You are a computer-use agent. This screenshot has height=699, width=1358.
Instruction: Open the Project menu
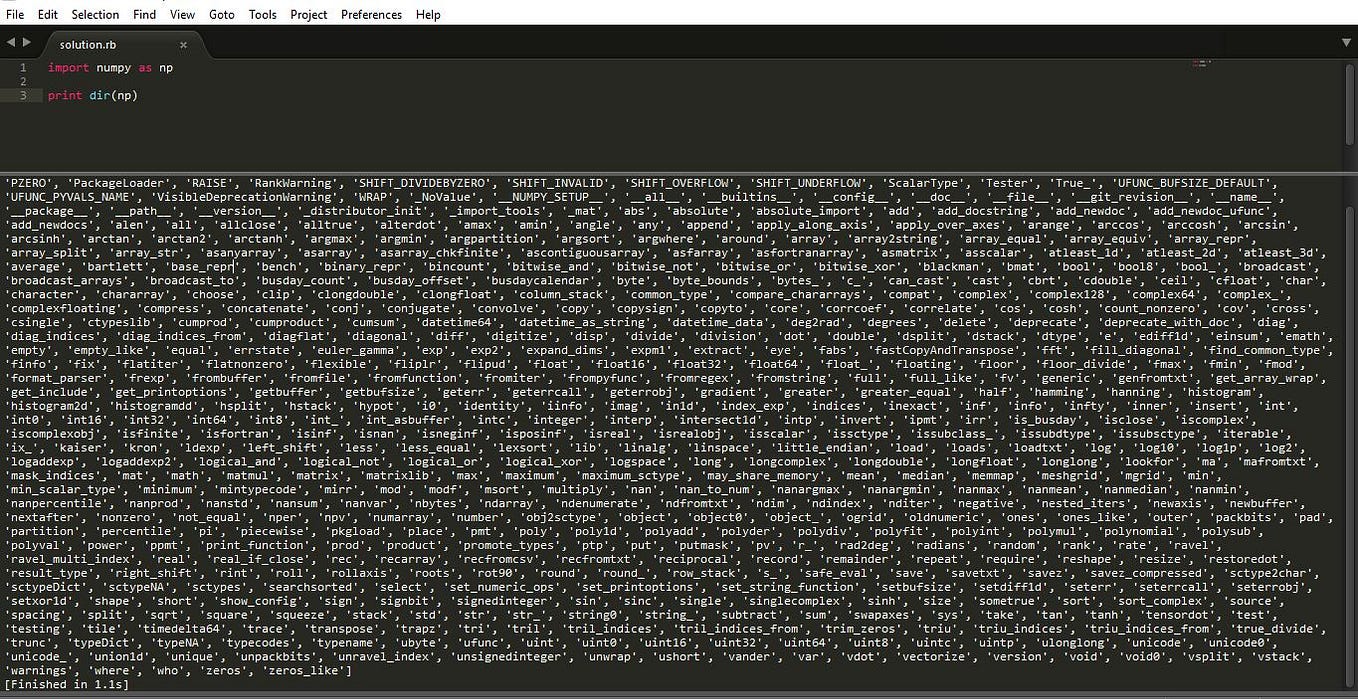click(x=308, y=14)
